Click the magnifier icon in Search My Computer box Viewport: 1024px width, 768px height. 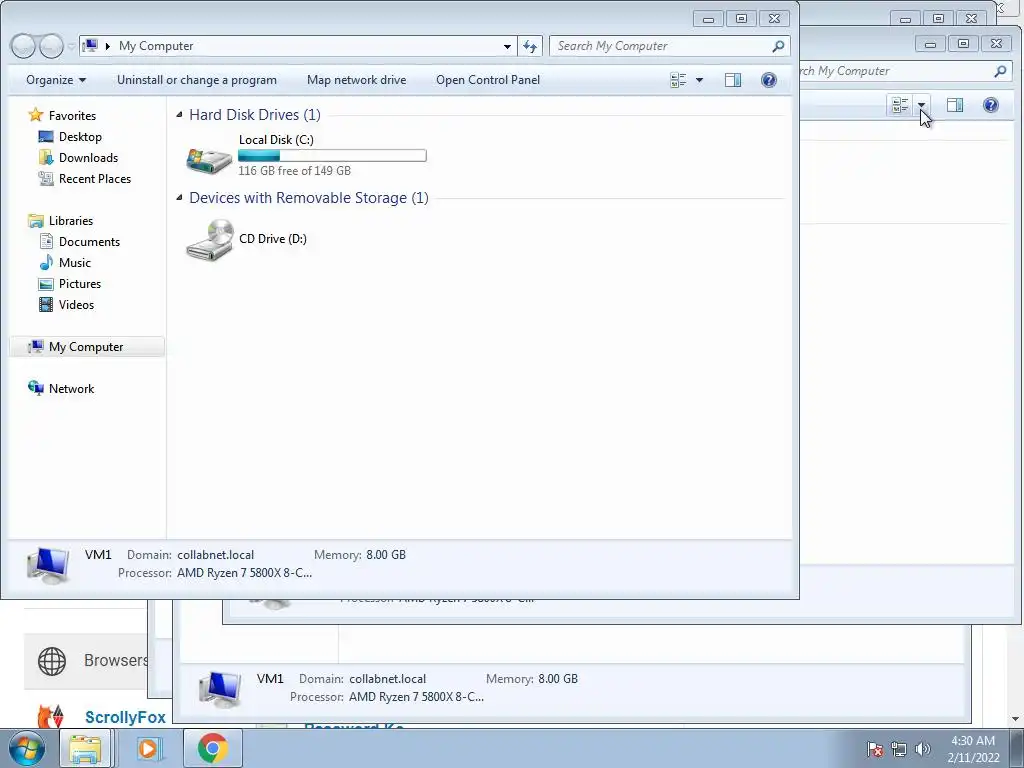(778, 46)
